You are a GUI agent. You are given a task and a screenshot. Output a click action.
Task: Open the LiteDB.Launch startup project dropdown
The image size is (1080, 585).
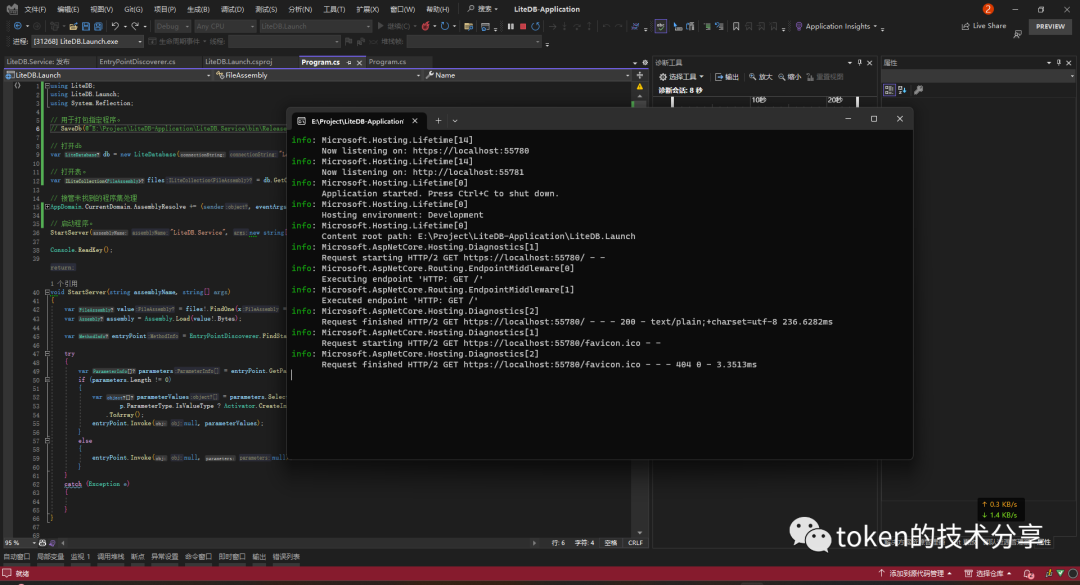pos(315,26)
